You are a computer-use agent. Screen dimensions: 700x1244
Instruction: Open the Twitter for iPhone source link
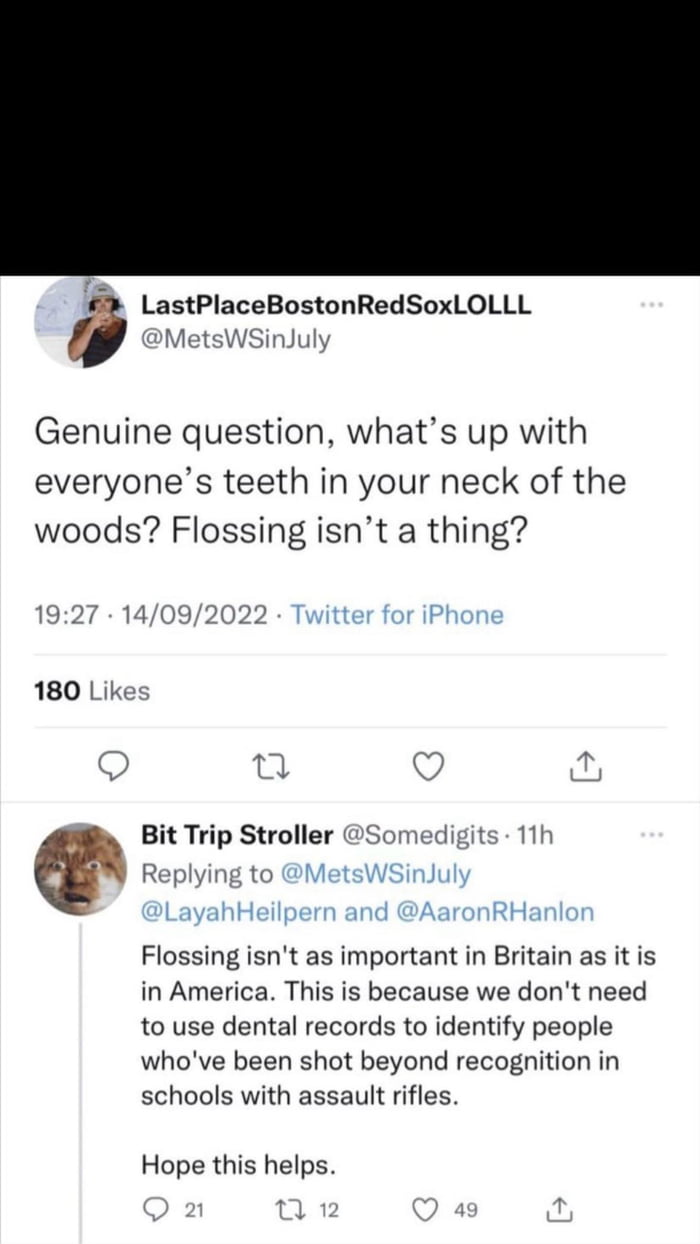tap(397, 615)
